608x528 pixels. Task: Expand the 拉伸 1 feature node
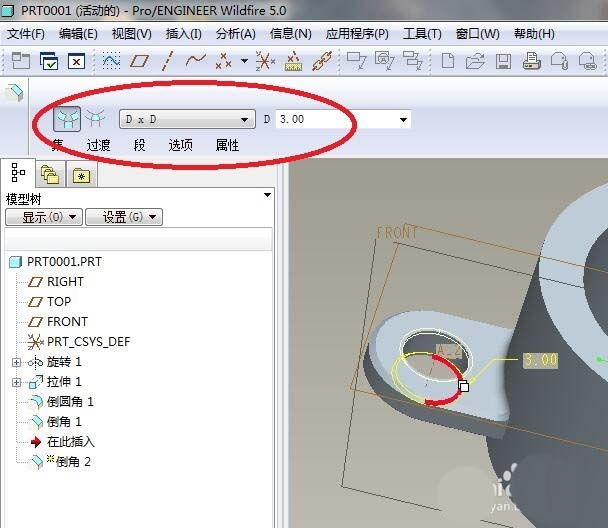click(16, 382)
